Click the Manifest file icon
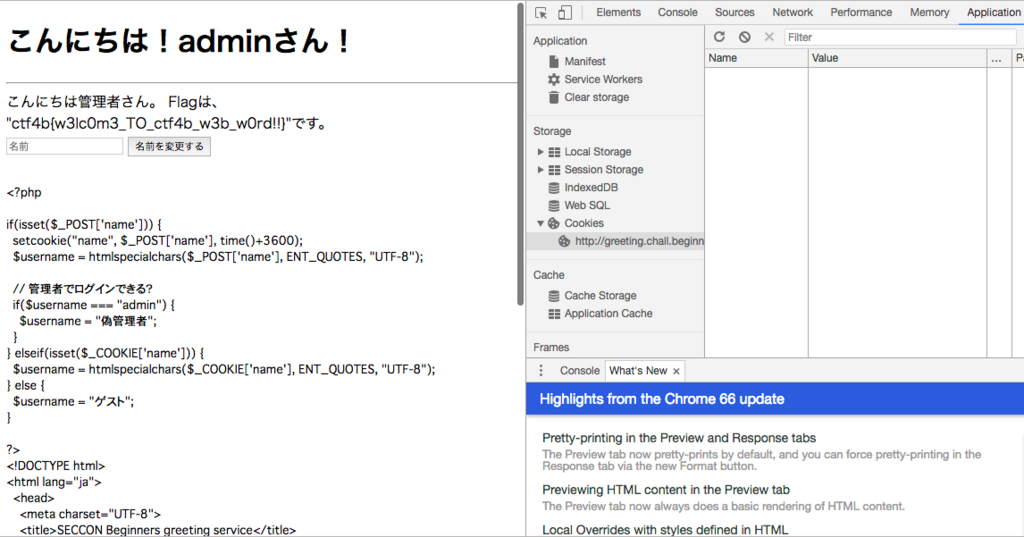 (554, 61)
